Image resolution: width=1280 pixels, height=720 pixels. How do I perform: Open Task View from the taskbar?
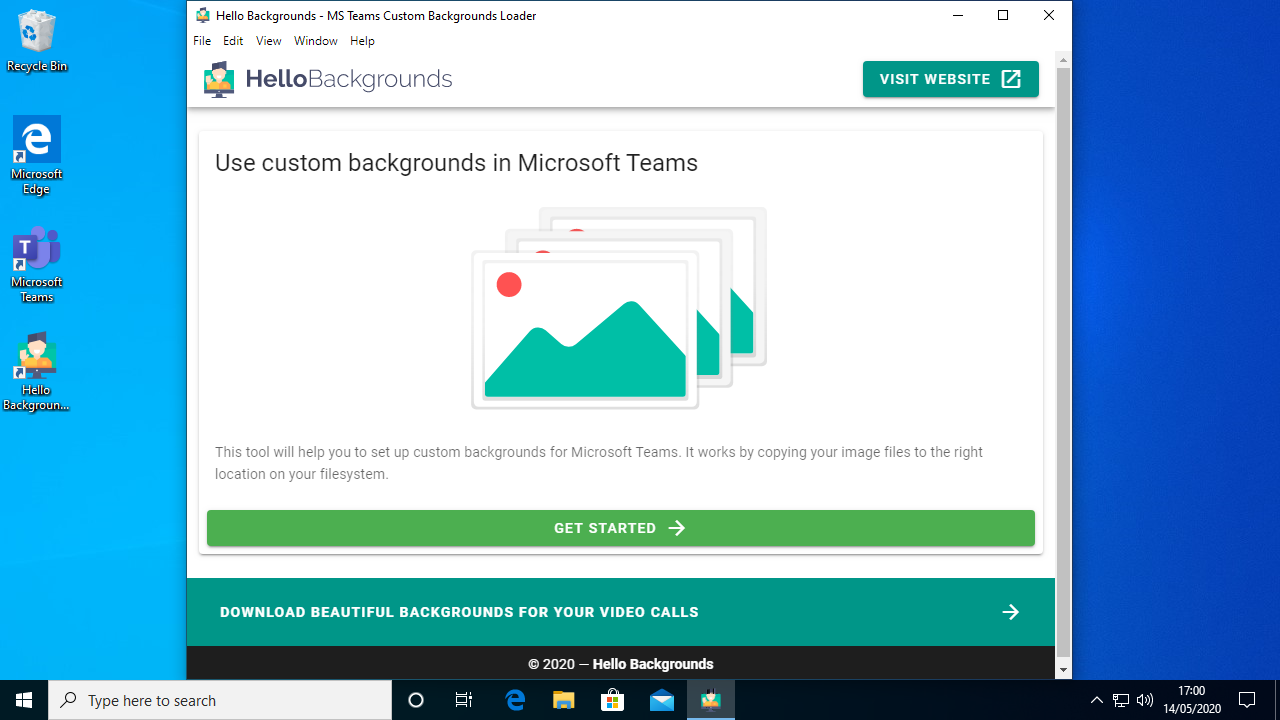click(x=464, y=700)
